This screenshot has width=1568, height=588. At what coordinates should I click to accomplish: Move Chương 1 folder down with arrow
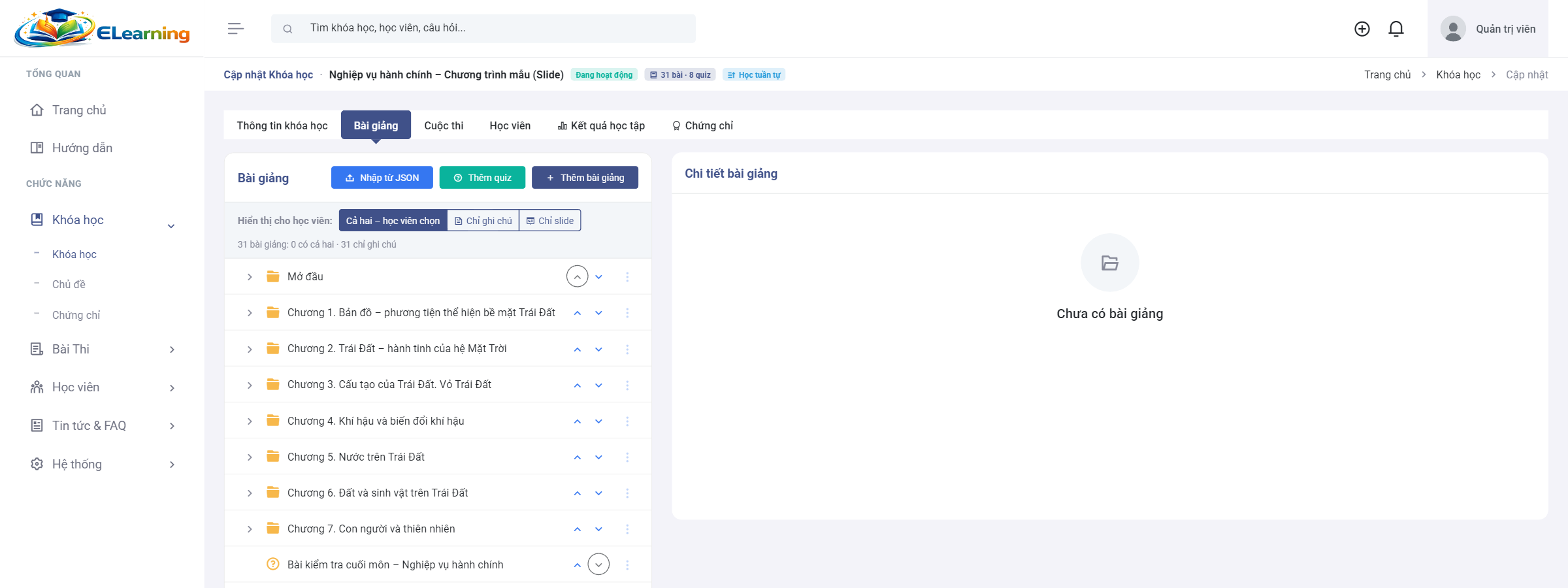[x=598, y=313]
